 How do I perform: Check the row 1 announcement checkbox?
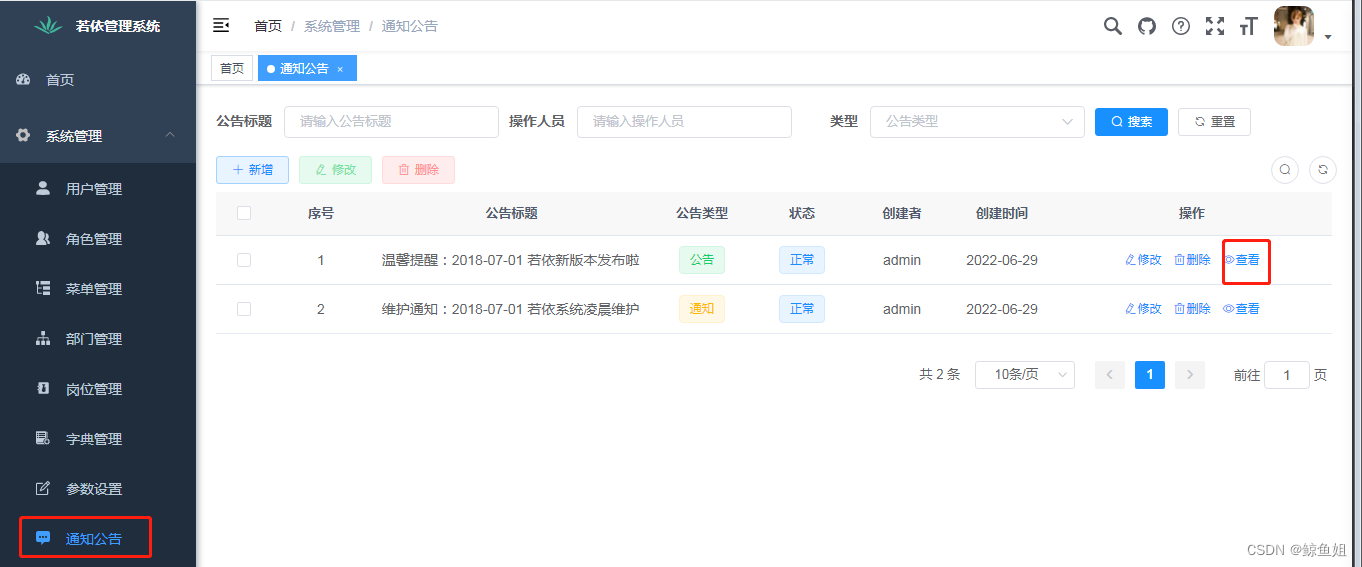(244, 260)
